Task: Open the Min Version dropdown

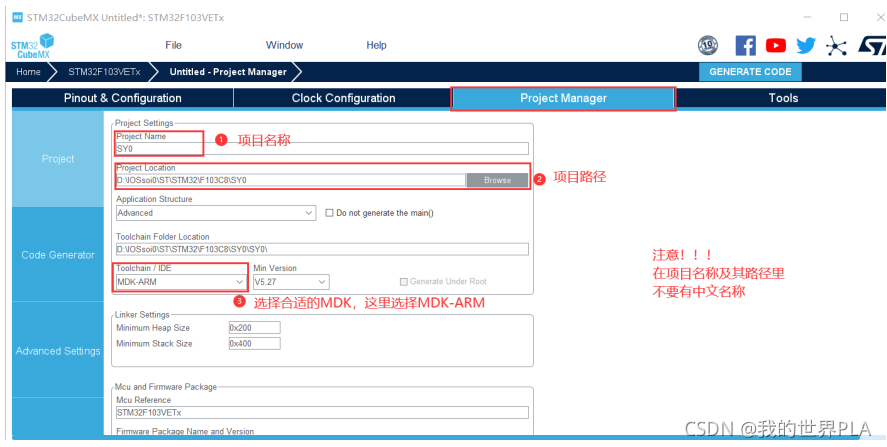Action: 291,281
